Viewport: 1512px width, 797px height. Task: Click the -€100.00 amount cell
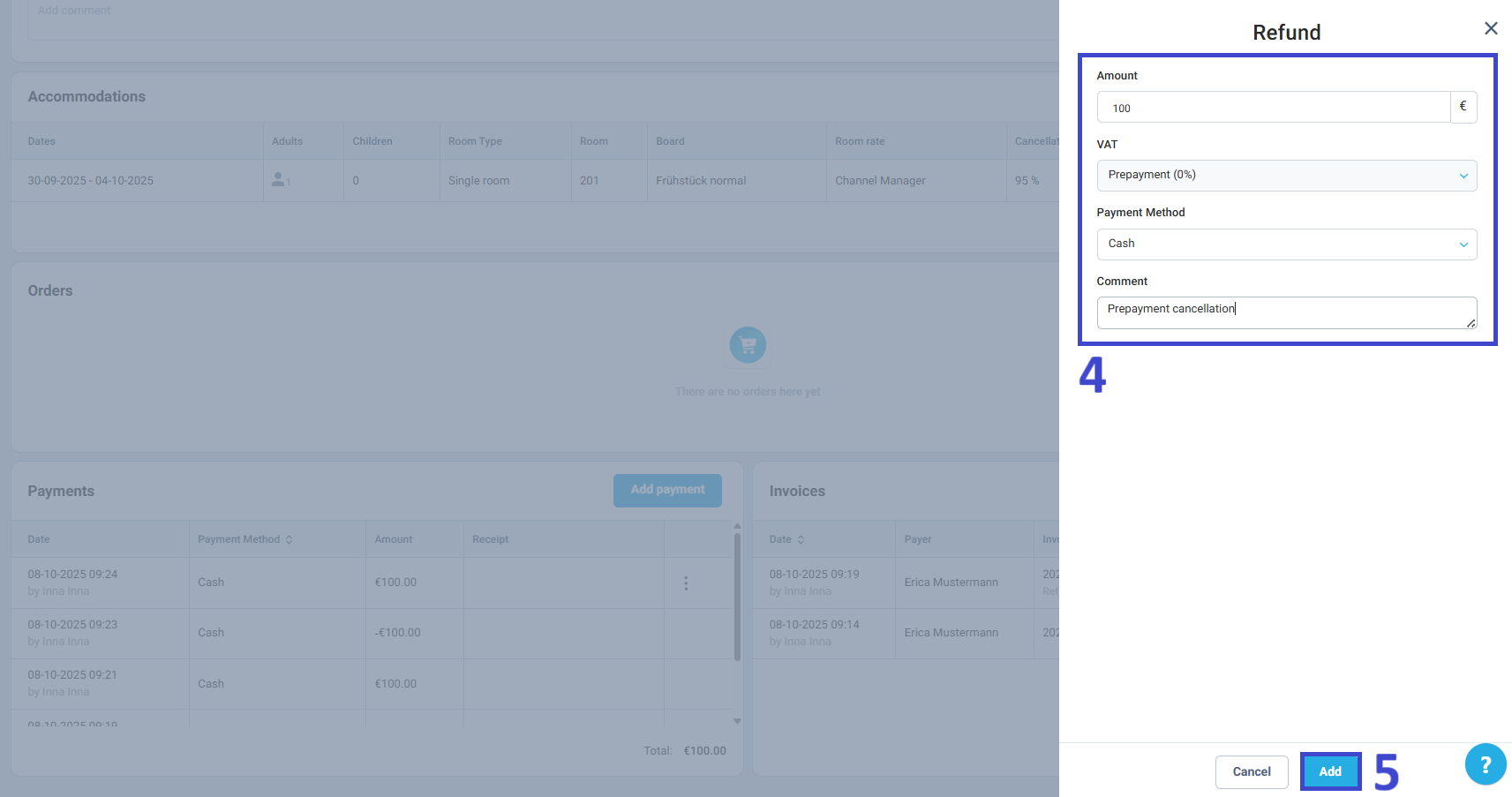(x=397, y=633)
